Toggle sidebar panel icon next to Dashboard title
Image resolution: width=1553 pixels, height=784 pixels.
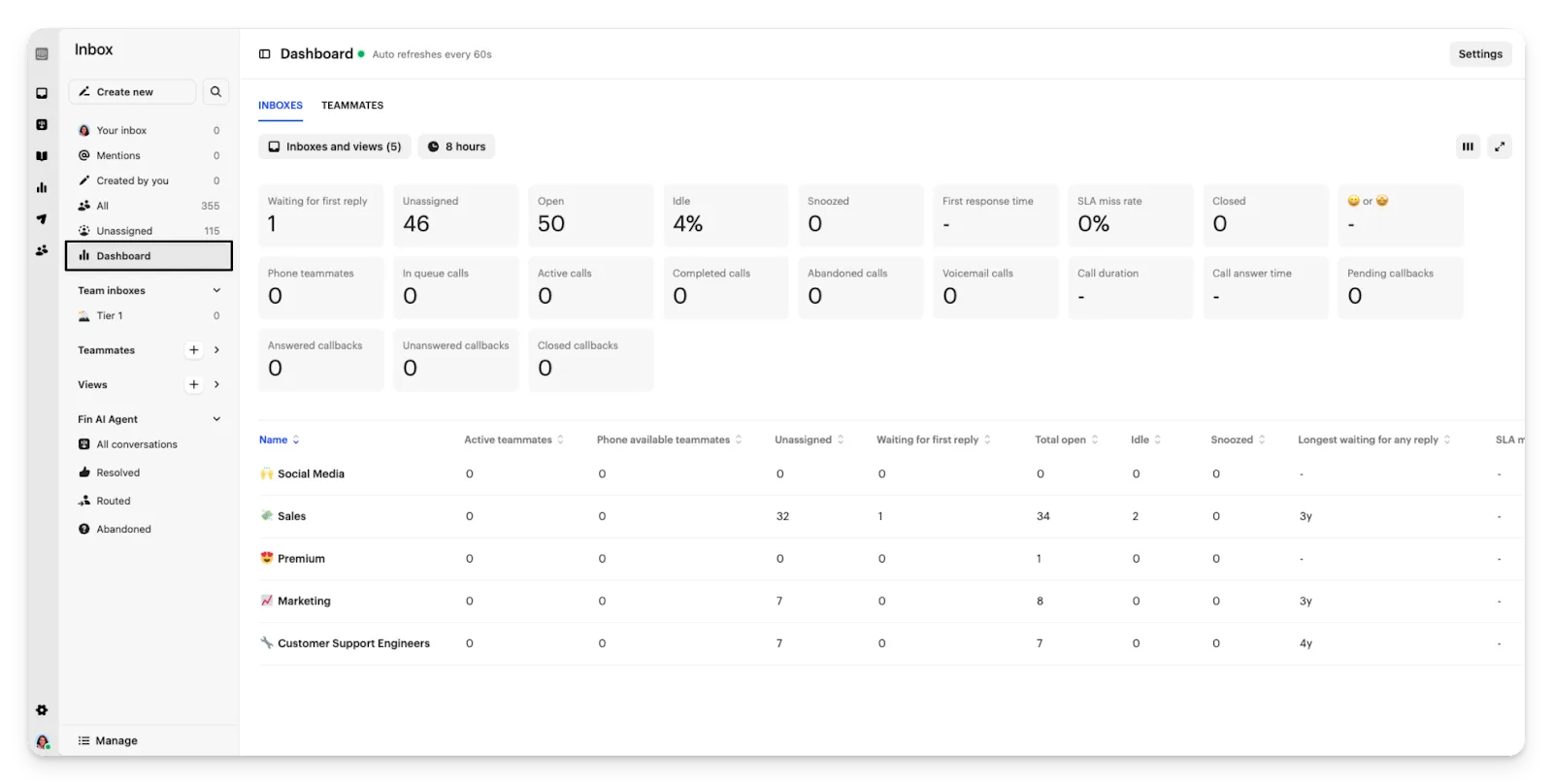[264, 54]
